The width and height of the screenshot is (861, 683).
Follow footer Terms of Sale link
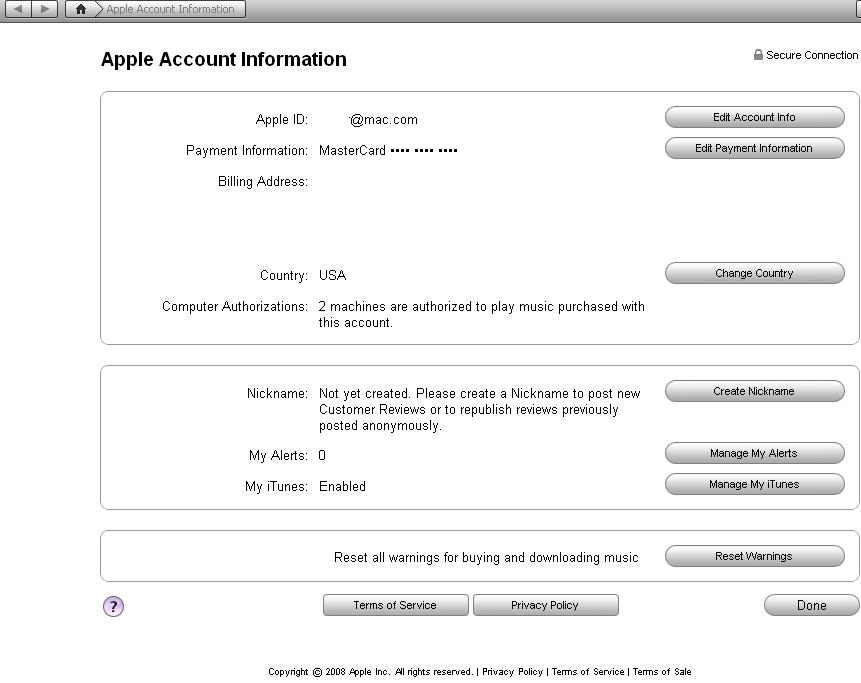pyautogui.click(x=662, y=671)
